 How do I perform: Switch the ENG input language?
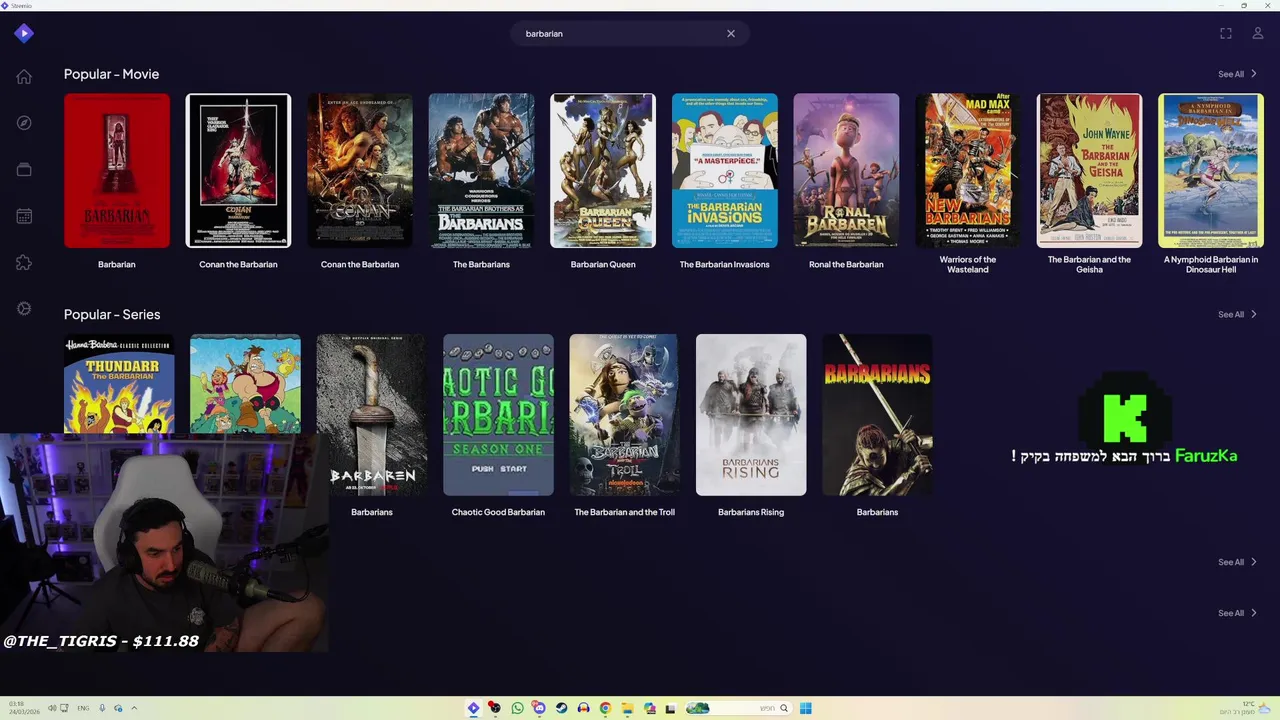click(x=83, y=708)
